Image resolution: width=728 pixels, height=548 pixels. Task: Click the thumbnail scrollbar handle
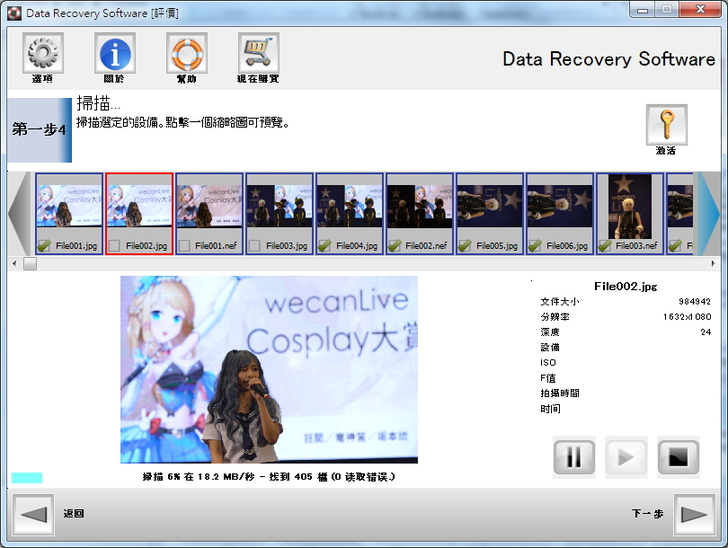30,264
